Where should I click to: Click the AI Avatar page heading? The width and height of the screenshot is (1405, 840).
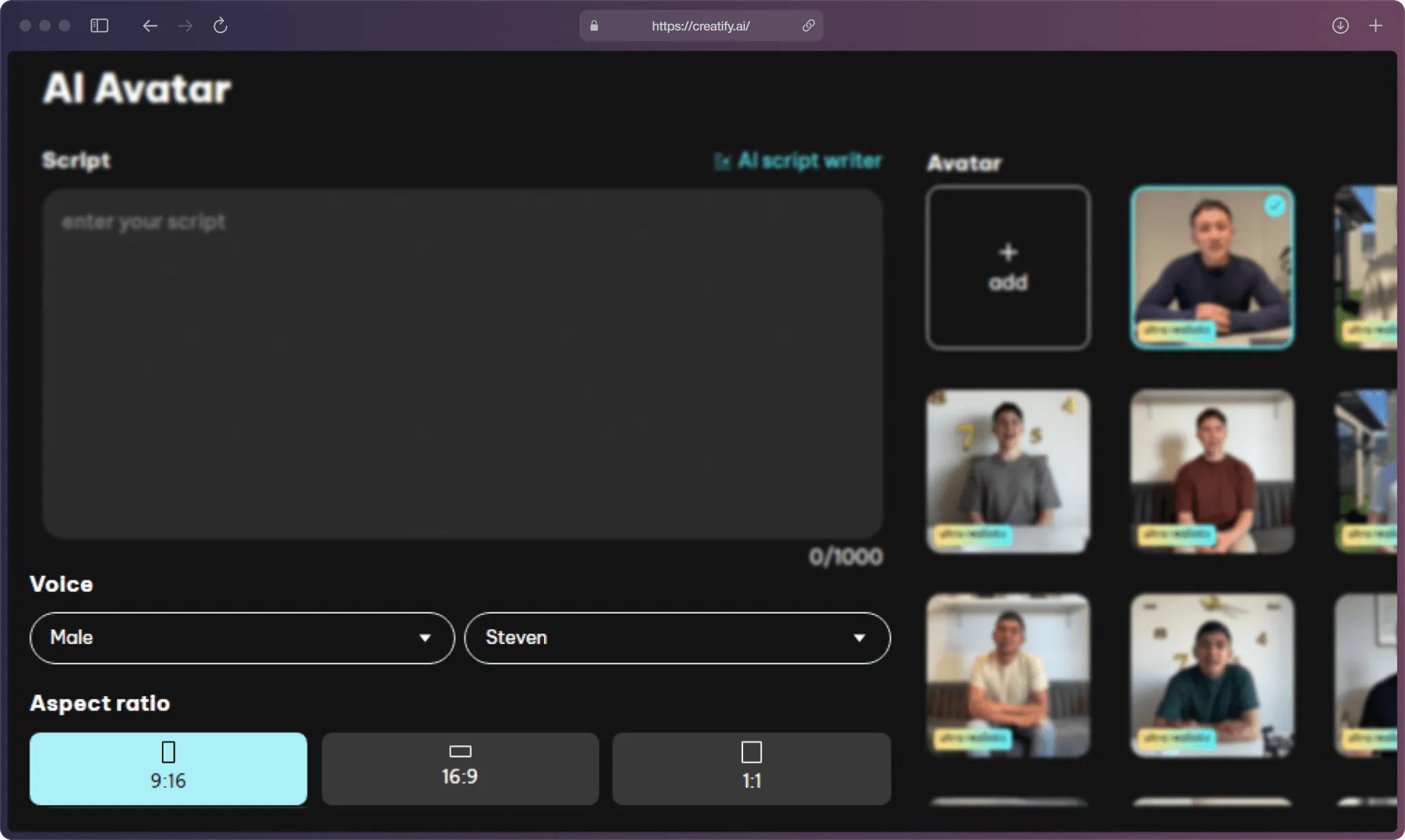tap(137, 89)
